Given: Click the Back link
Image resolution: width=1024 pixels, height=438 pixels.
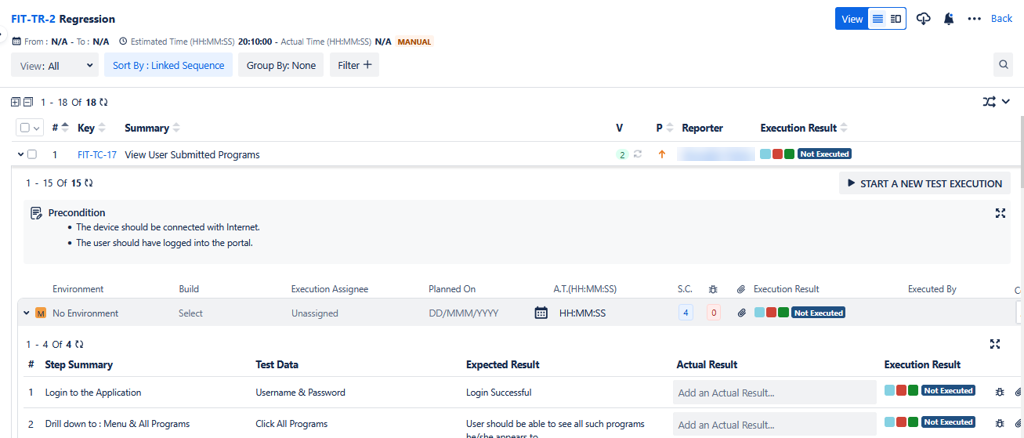Looking at the screenshot, I should (x=1002, y=19).
